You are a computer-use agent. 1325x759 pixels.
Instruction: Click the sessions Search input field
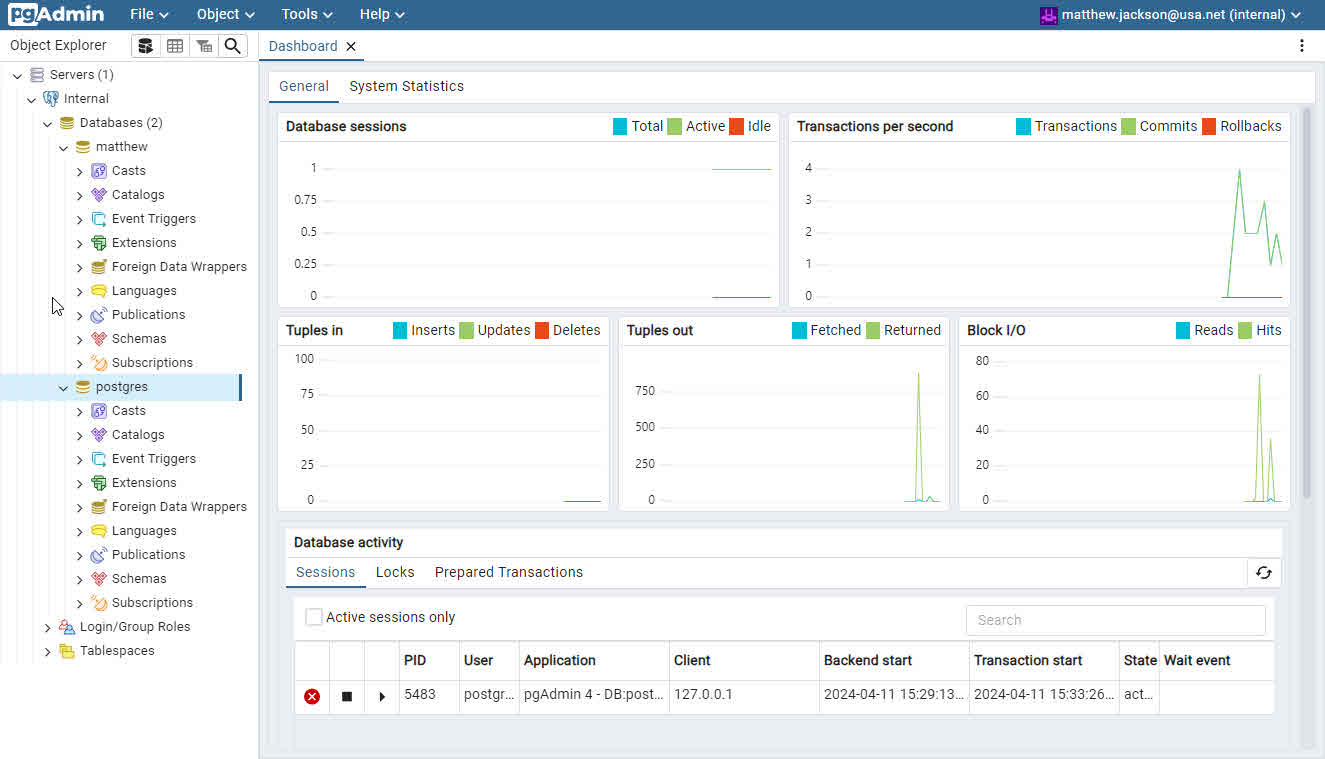(x=1115, y=620)
